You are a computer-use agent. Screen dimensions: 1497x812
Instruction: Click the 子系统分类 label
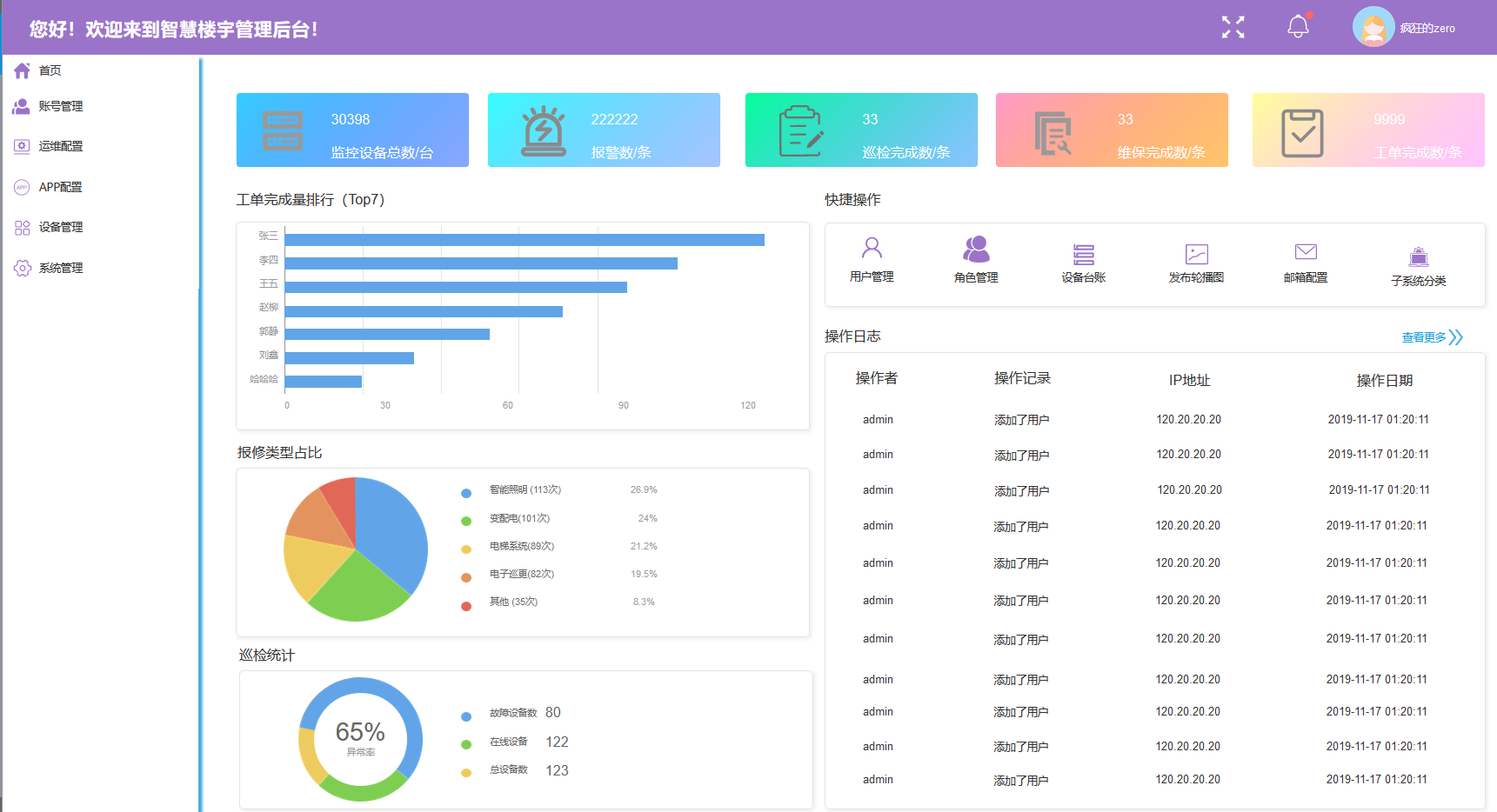coord(1419,281)
